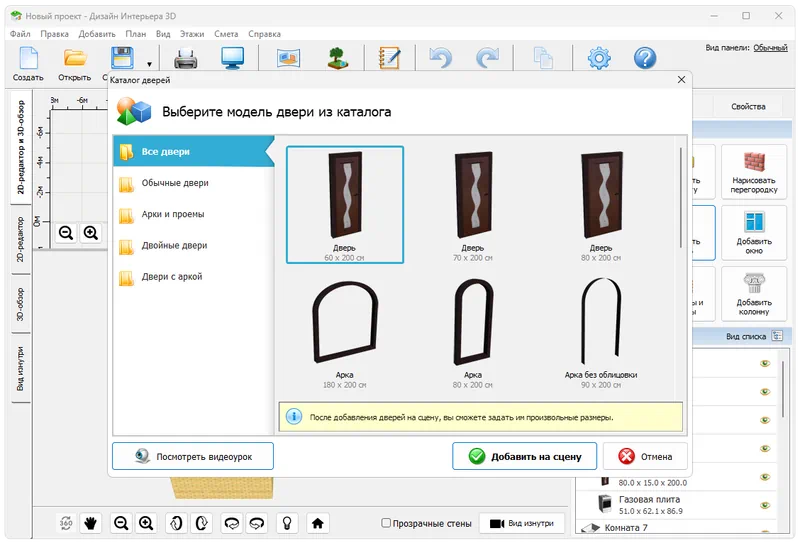
Task: Open the dropdown arrow next to the save icon
Action: (149, 62)
